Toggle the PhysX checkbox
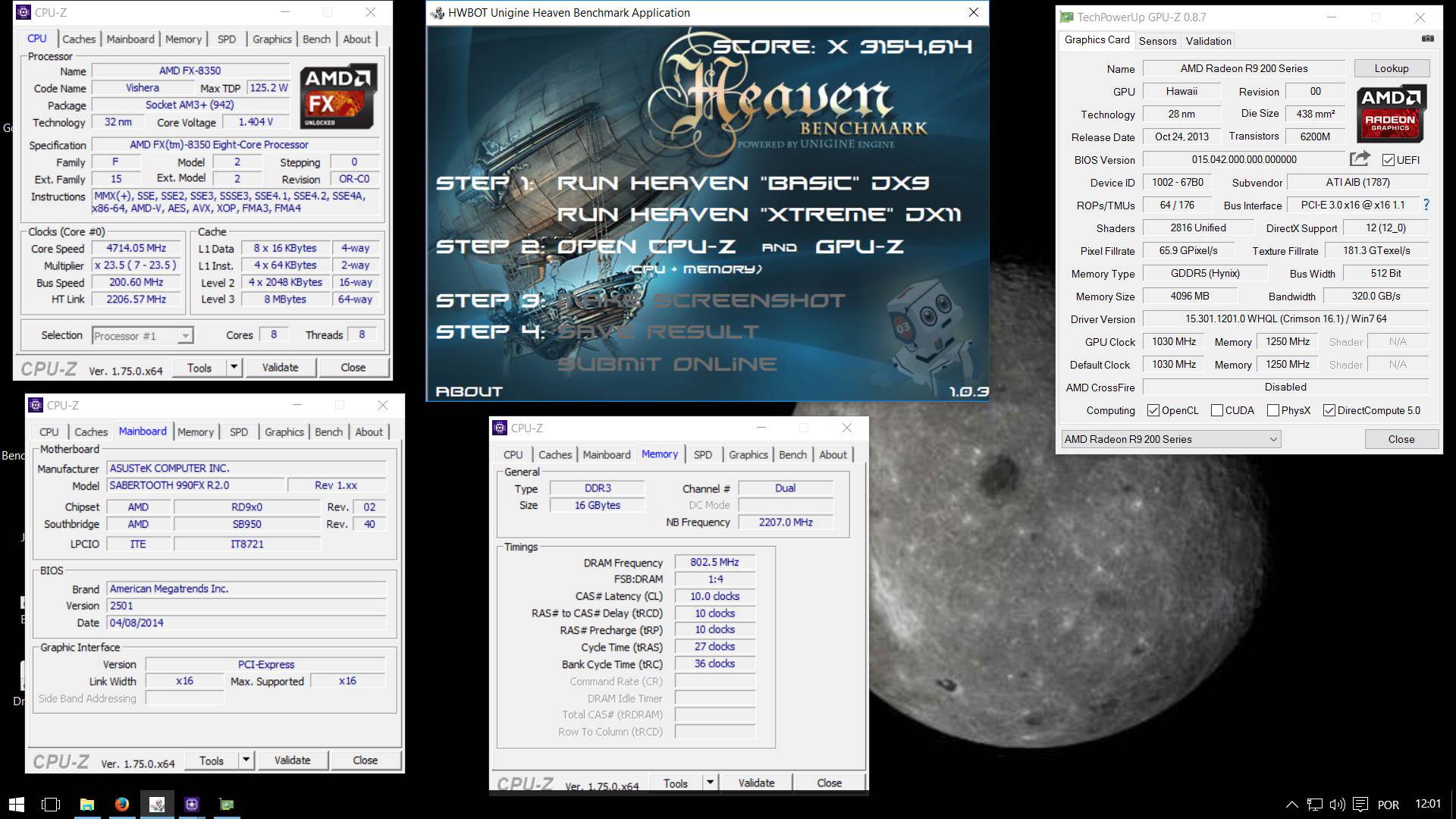Screen dimensions: 1456x819 coord(1273,410)
